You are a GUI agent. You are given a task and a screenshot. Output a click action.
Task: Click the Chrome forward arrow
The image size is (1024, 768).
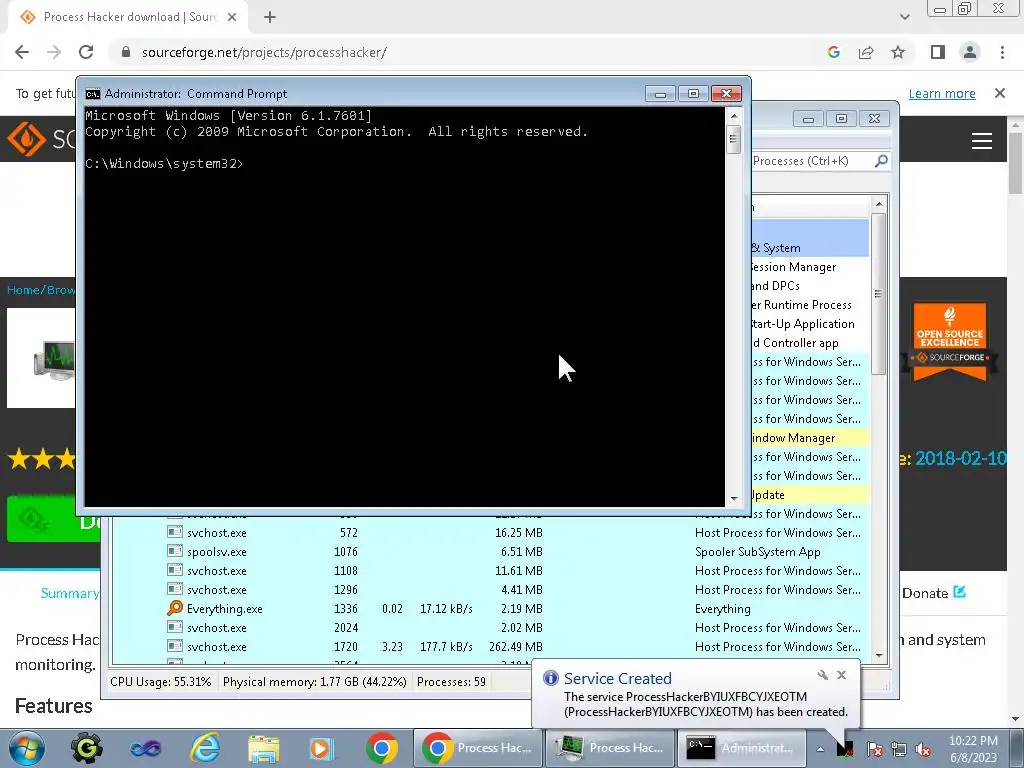[x=54, y=52]
